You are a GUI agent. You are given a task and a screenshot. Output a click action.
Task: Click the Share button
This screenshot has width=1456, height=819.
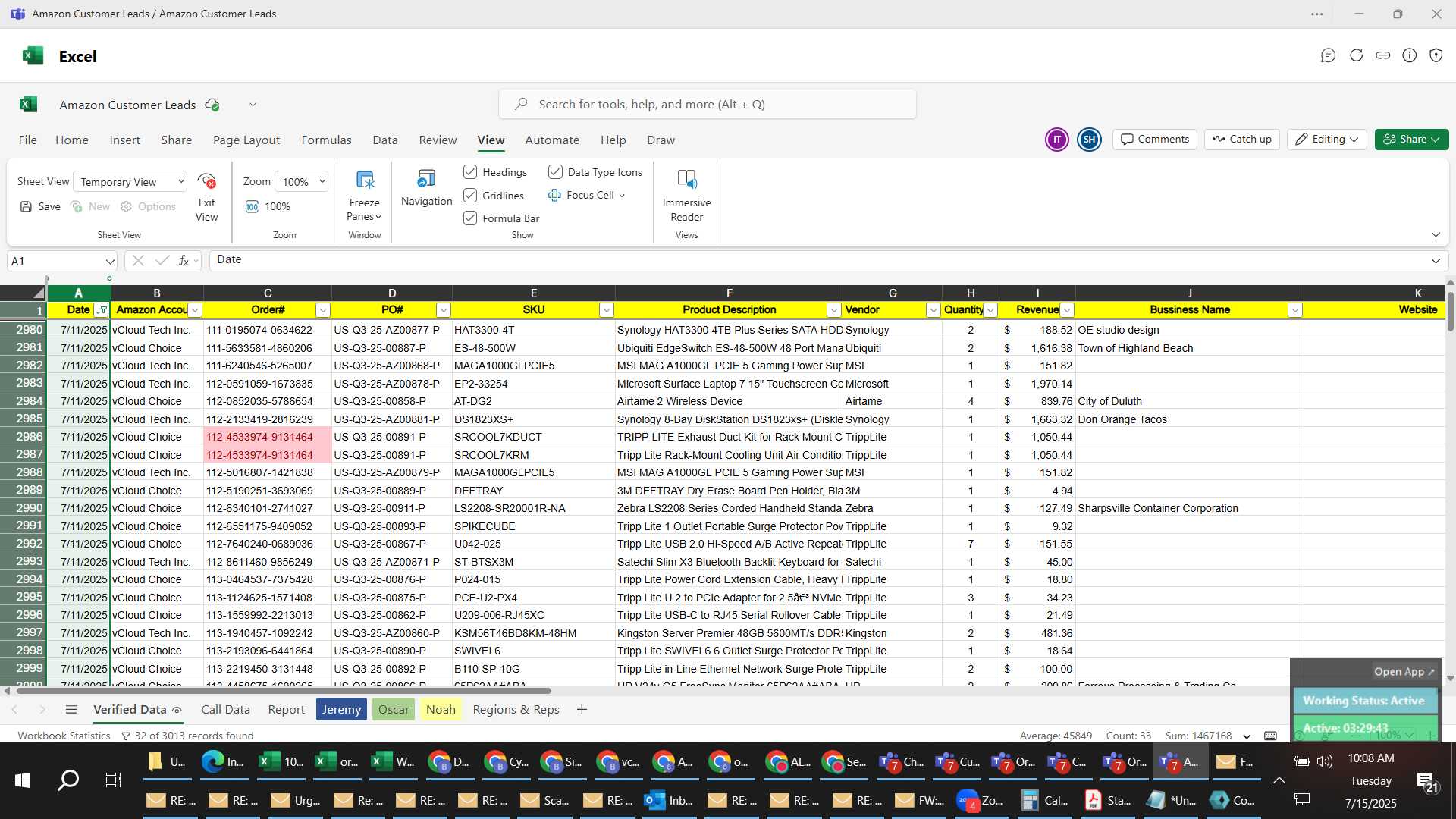[x=1411, y=139]
